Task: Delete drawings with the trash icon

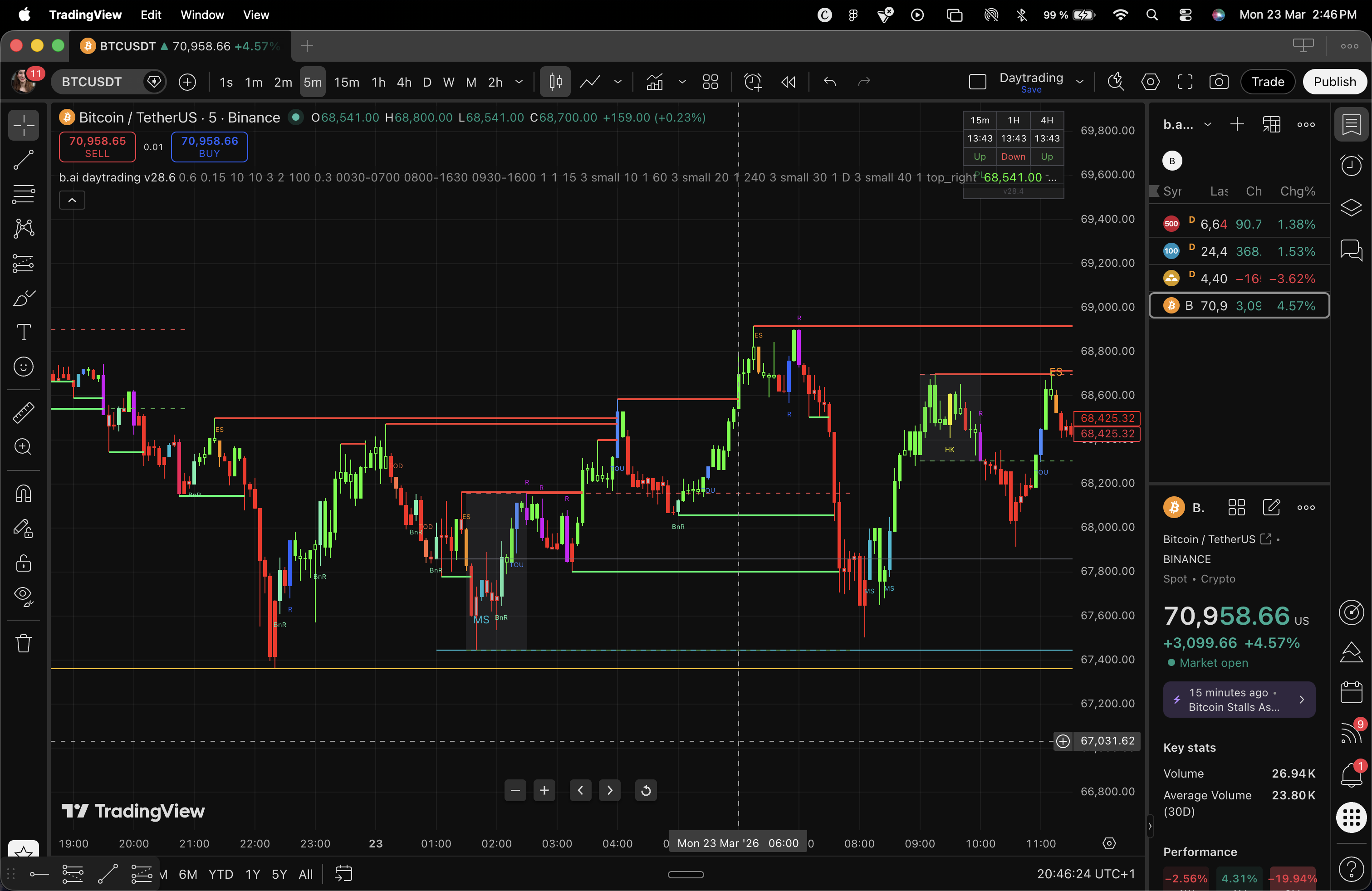Action: coord(24,642)
